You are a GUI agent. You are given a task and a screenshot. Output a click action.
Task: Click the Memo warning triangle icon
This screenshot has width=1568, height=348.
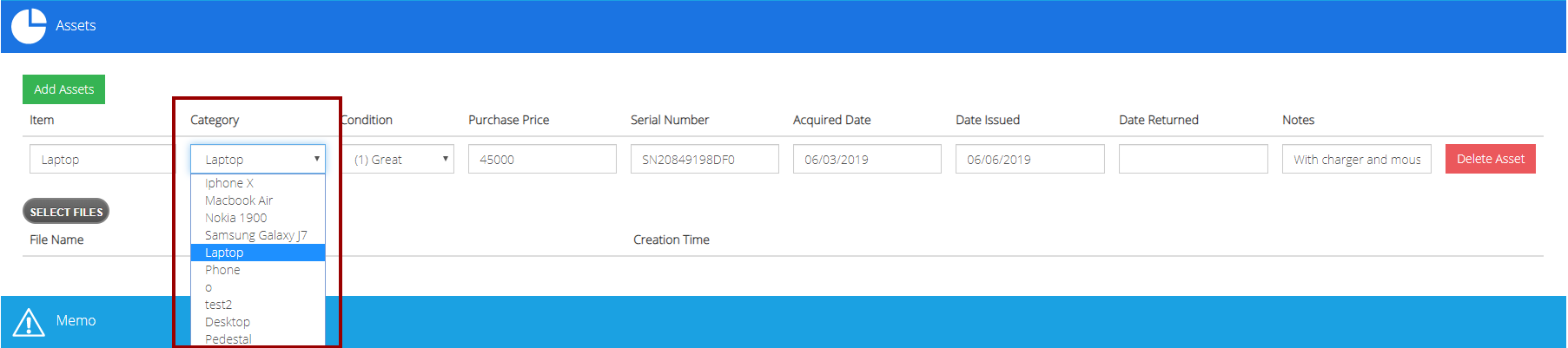pos(29,322)
